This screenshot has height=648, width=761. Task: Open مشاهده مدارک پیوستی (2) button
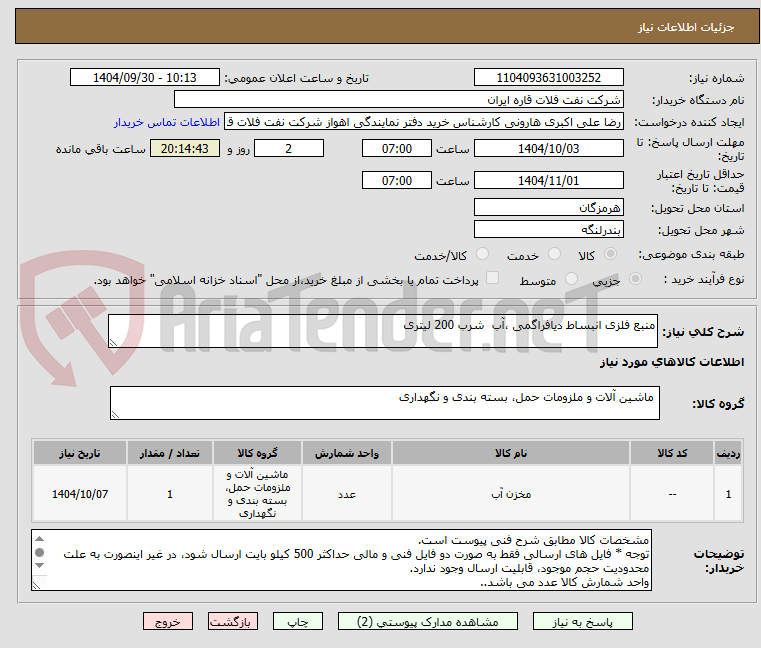coord(428,621)
